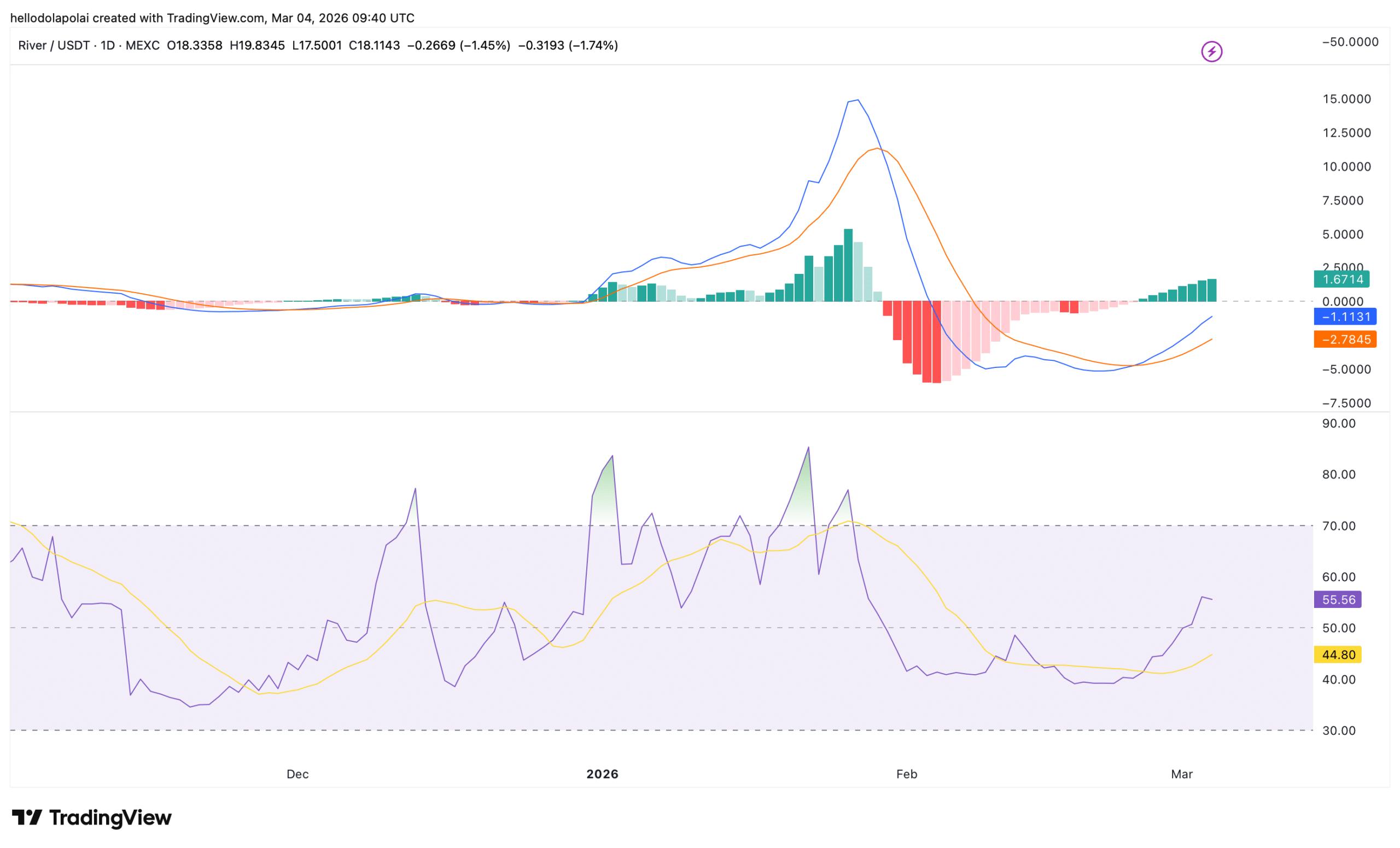This screenshot has width=1400, height=848.
Task: Open the River / USDT symbol legend
Action: [x=54, y=46]
